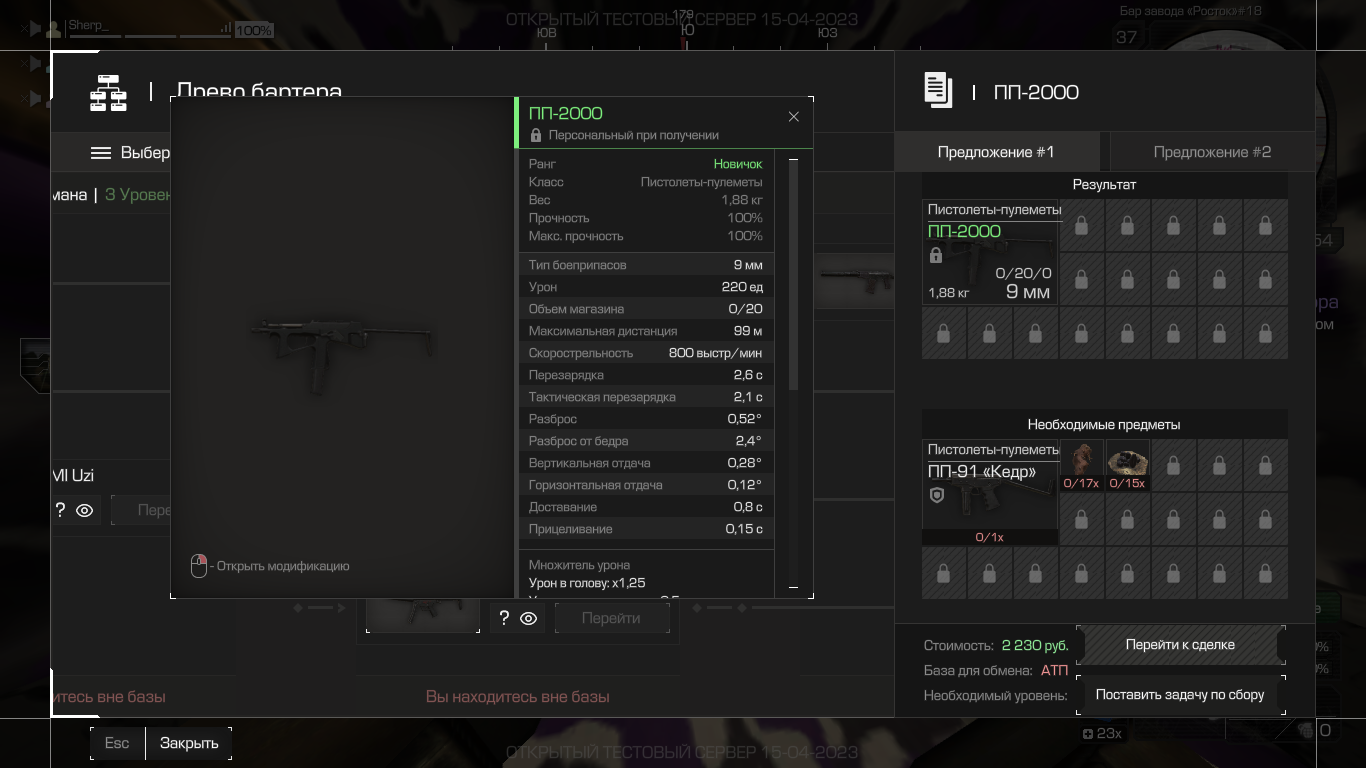Click the Esc key button
This screenshot has width=1366, height=768.
click(x=117, y=743)
